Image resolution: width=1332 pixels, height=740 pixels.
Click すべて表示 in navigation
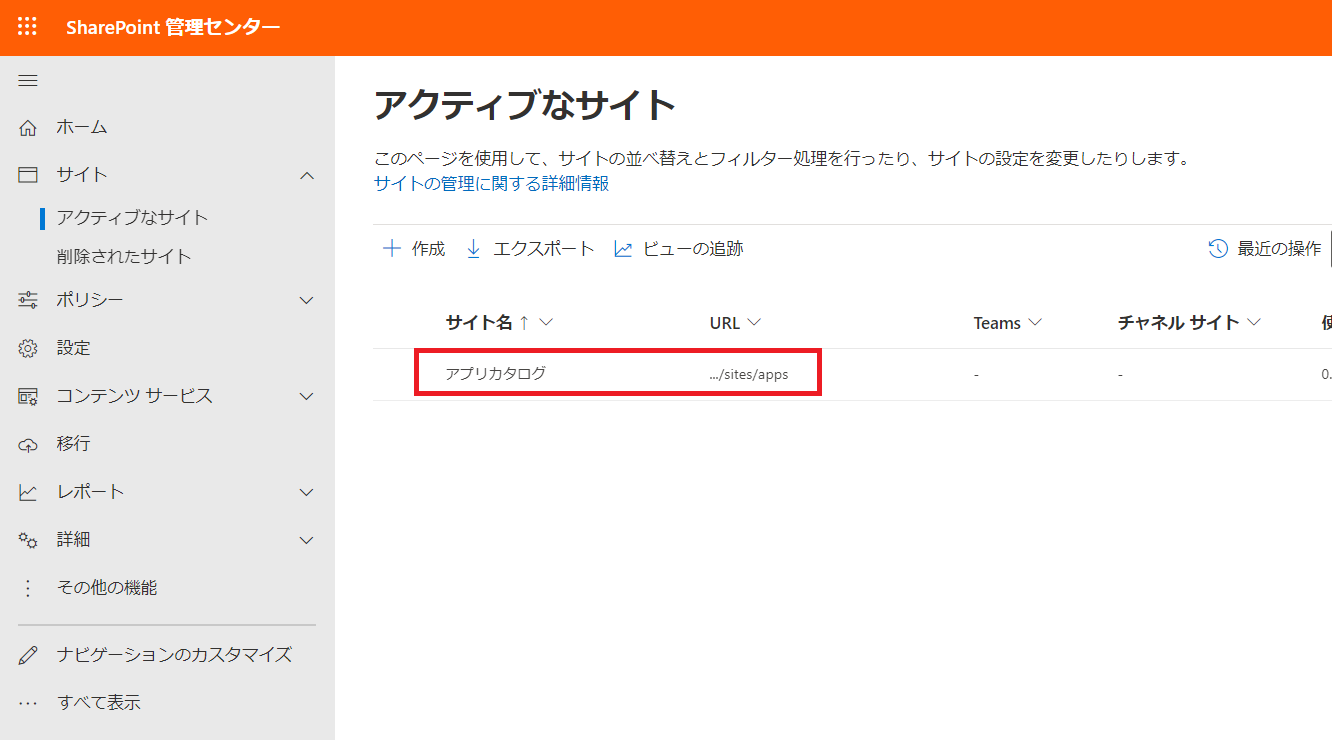[99, 702]
